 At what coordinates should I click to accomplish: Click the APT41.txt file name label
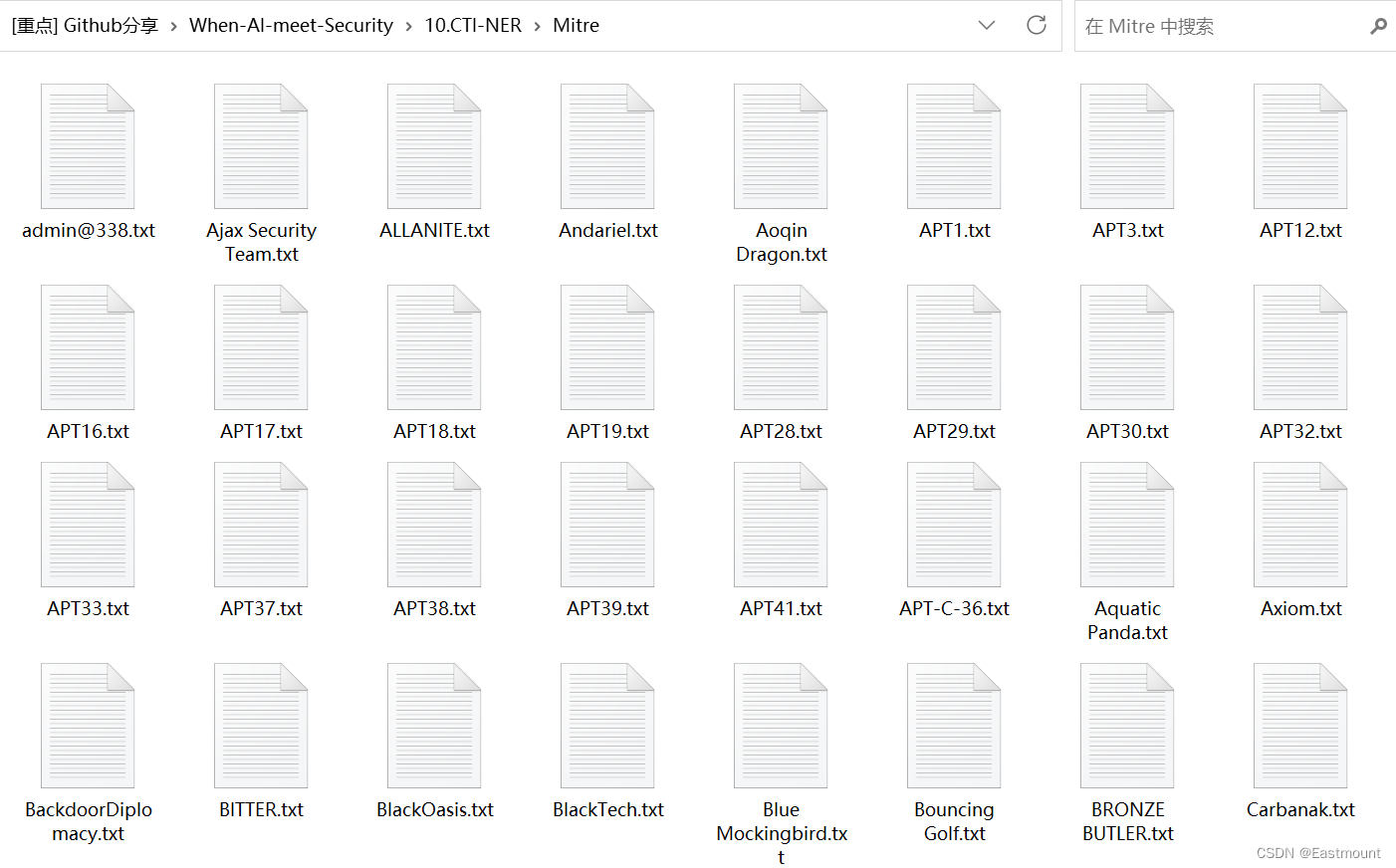pyautogui.click(x=781, y=608)
